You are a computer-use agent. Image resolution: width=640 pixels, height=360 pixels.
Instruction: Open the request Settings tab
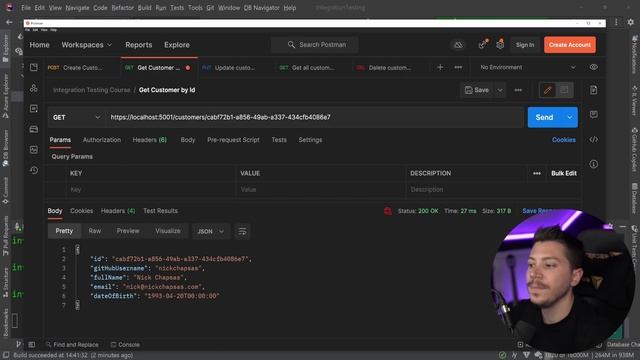coord(310,140)
